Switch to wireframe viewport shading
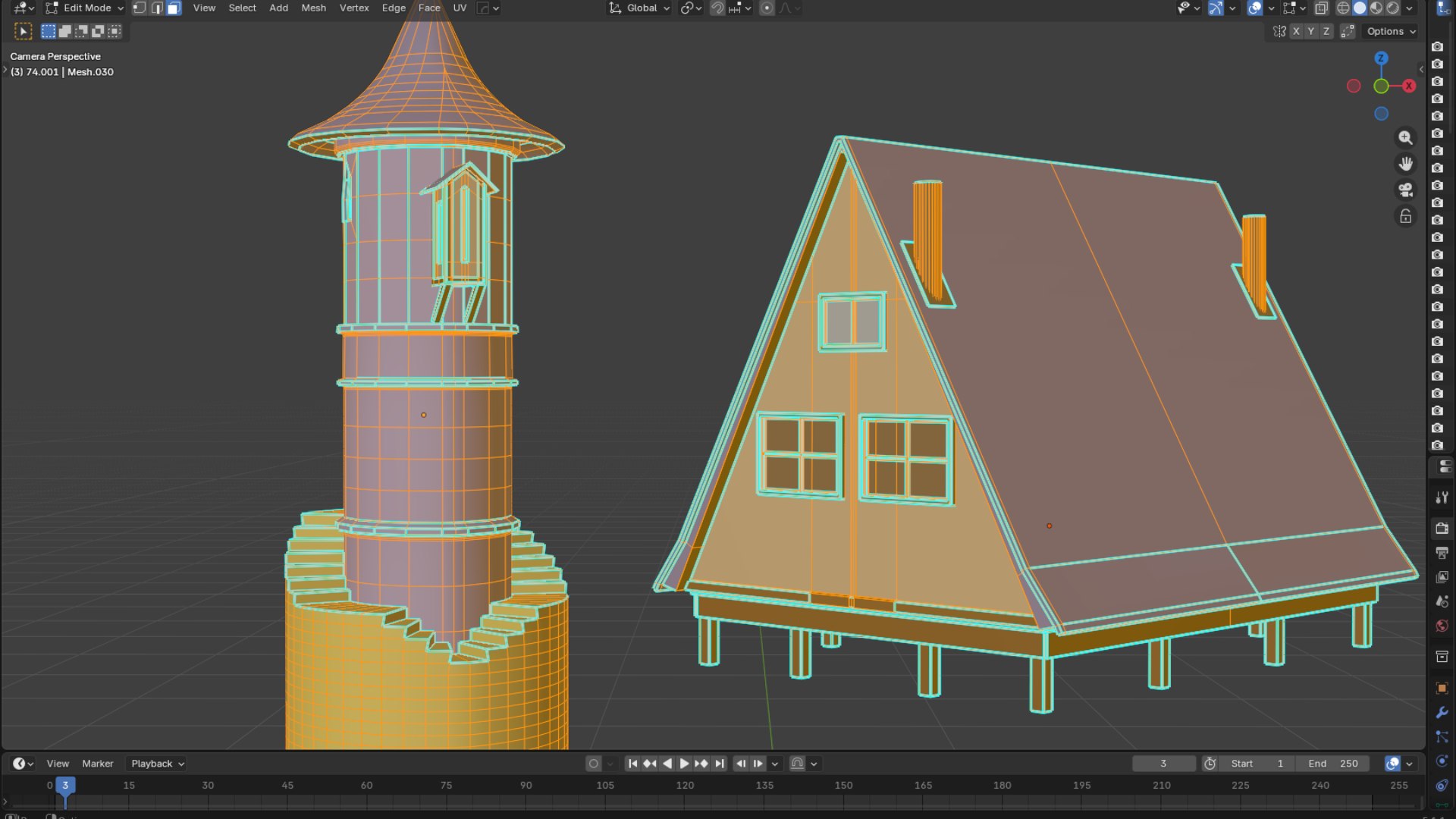The height and width of the screenshot is (819, 1456). pos(1343,8)
